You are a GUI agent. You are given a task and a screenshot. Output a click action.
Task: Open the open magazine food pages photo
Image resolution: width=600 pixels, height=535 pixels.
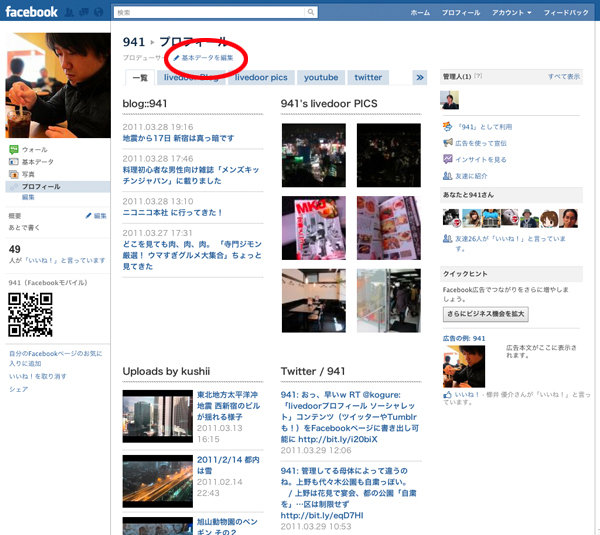(389, 228)
